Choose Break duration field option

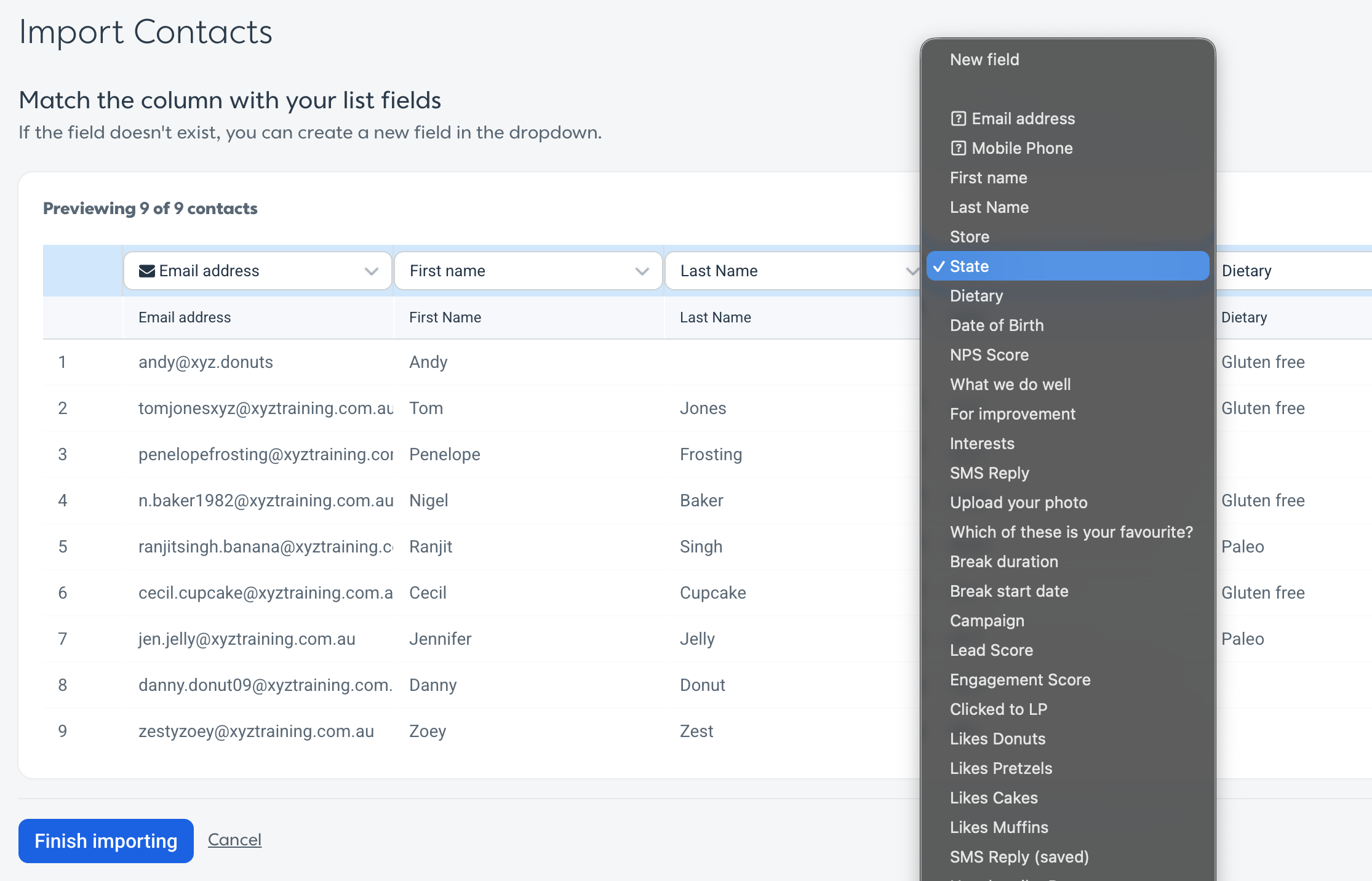(x=1067, y=562)
